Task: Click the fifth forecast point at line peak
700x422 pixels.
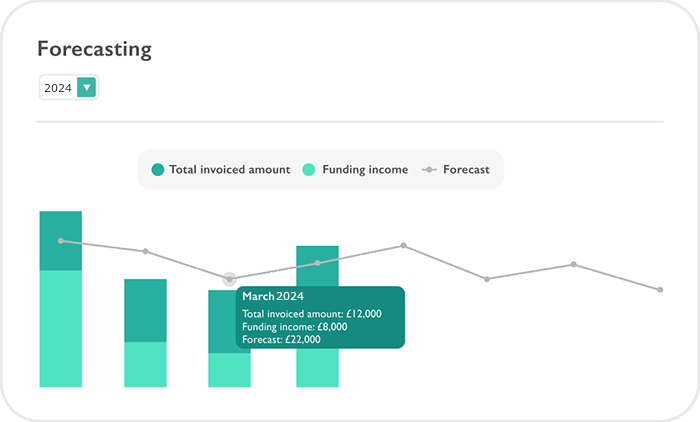Action: tap(403, 245)
